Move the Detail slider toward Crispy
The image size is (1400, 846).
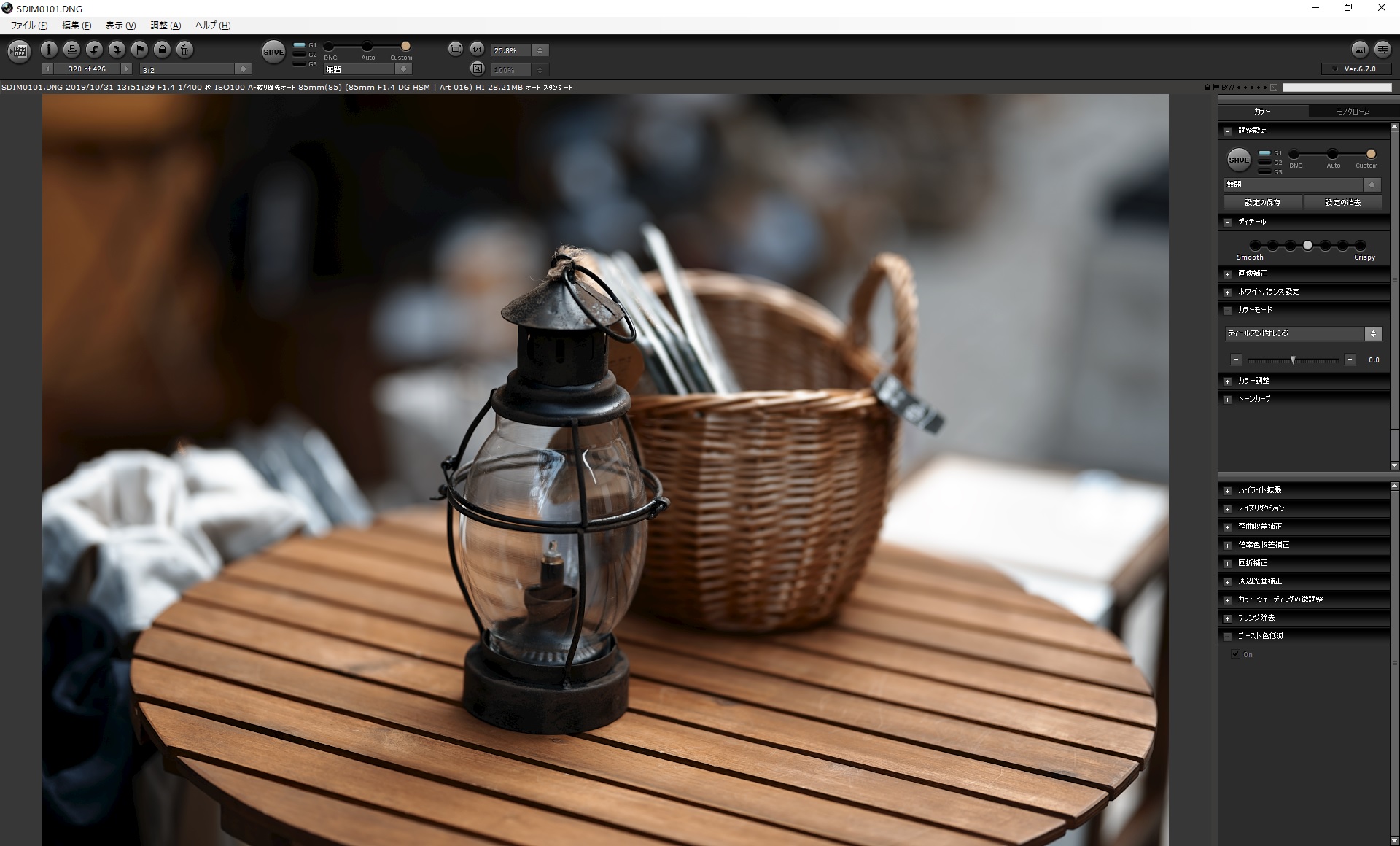[1361, 246]
